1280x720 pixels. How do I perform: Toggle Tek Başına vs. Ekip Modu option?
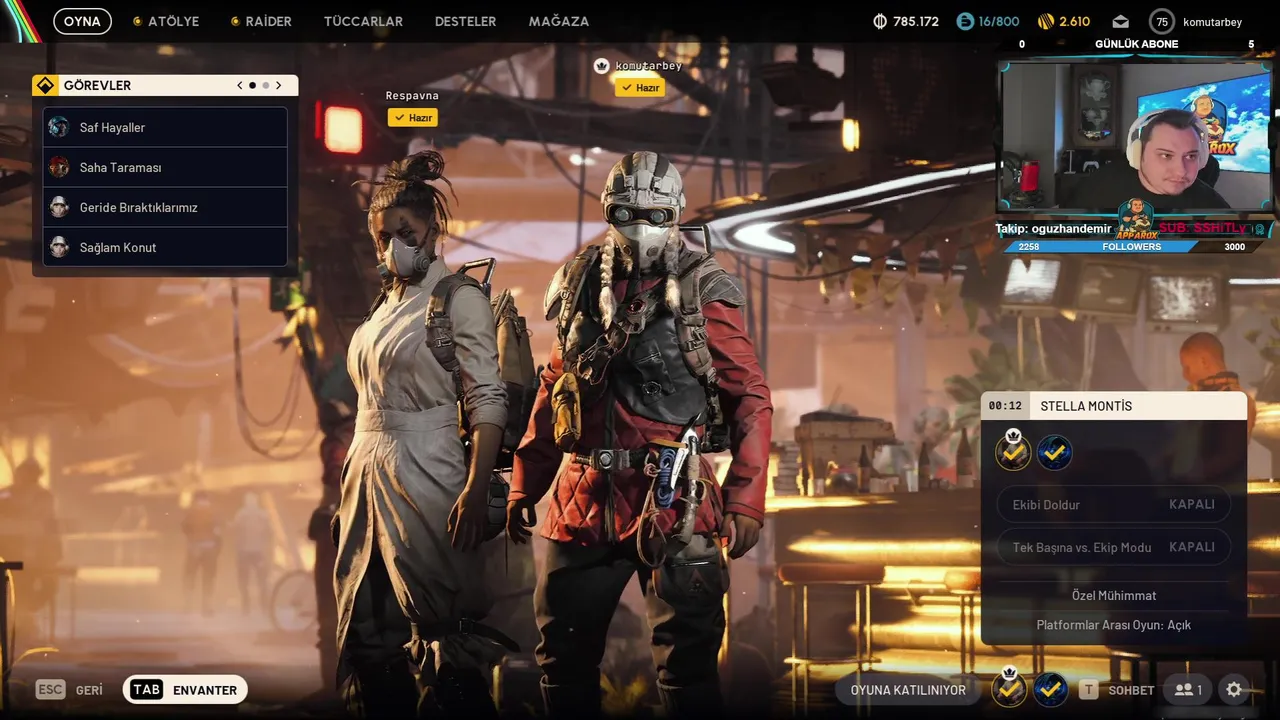[x=1113, y=547]
